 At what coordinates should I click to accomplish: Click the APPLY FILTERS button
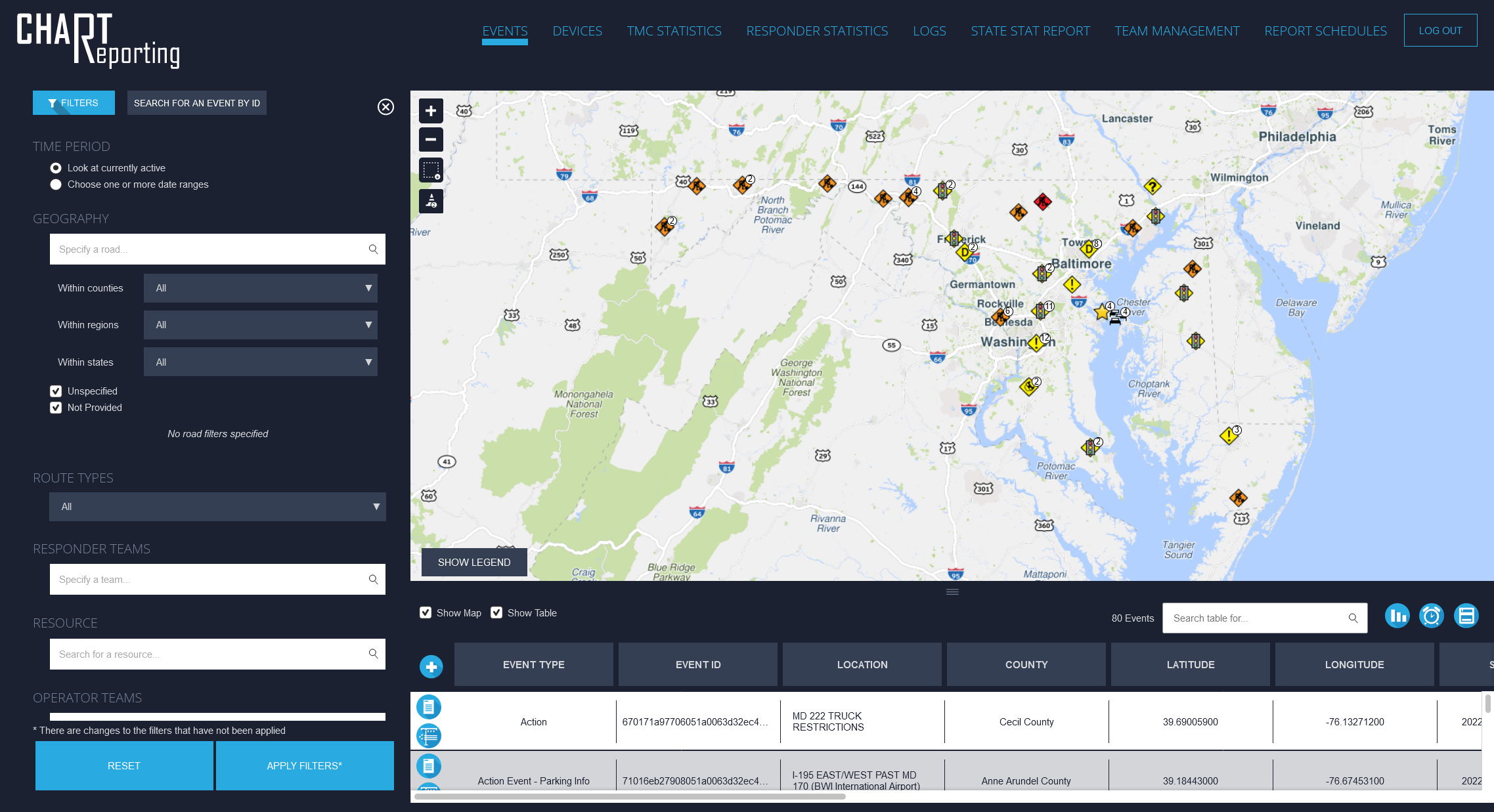pyautogui.click(x=304, y=765)
